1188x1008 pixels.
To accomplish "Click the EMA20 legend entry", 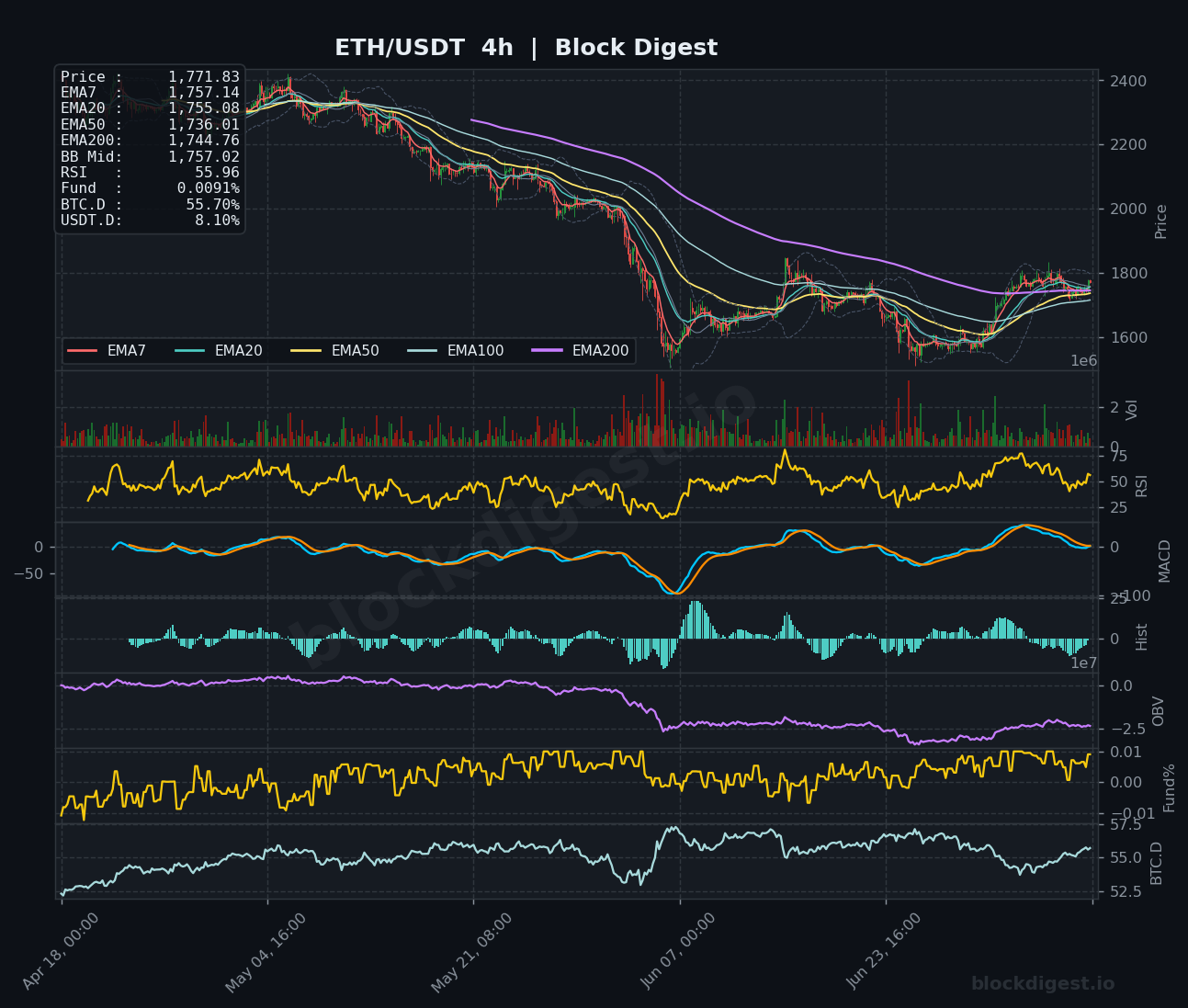I will click(x=219, y=351).
